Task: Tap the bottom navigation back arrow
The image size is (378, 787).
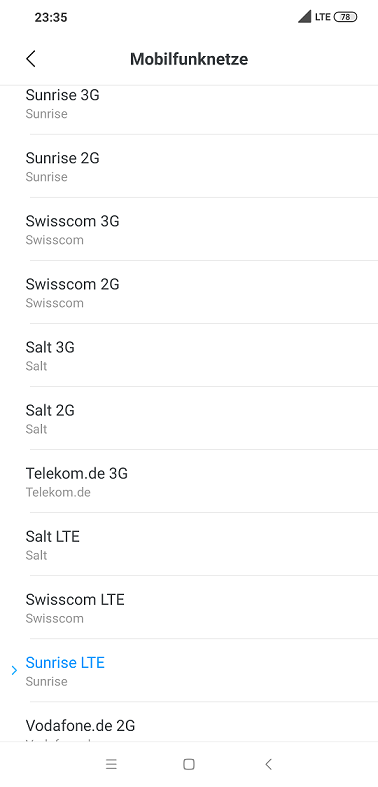Action: [269, 764]
